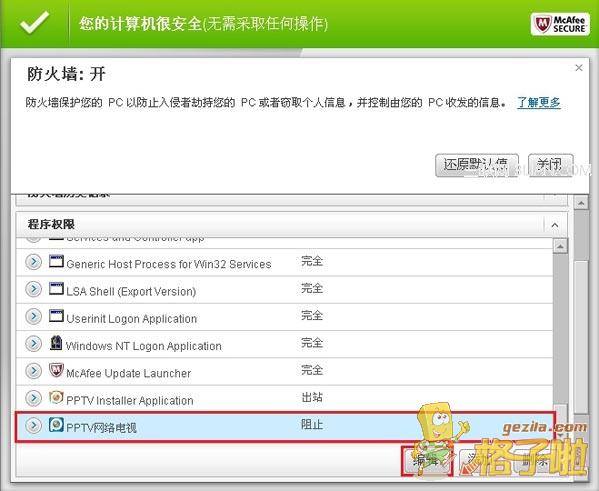The height and width of the screenshot is (491, 599).
Task: Click program list scrollbar up arrow
Action: click(x=560, y=246)
